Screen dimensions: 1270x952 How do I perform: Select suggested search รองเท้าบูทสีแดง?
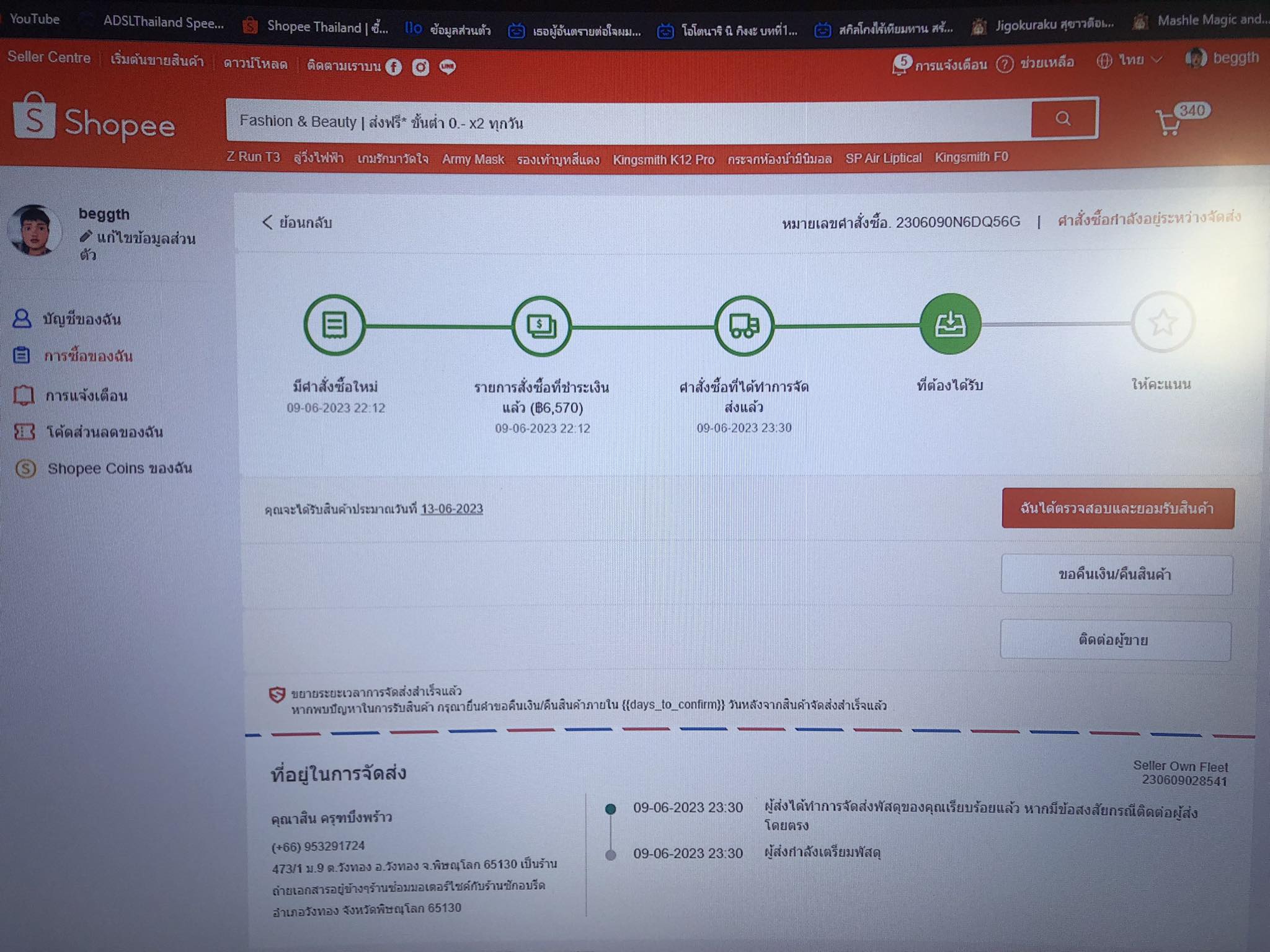pyautogui.click(x=558, y=160)
